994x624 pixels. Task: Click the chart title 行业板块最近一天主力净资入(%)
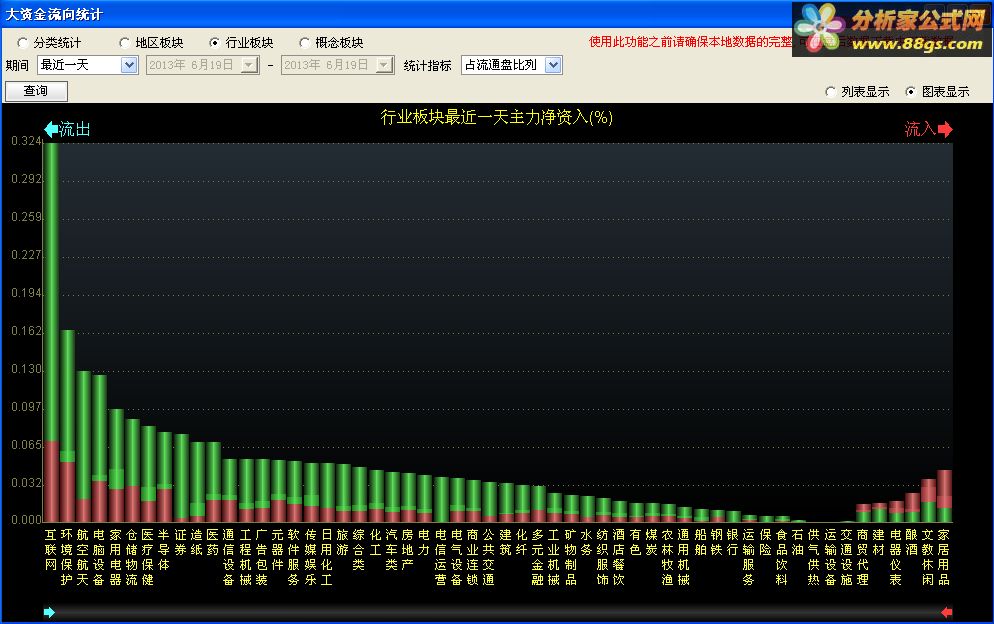(496, 117)
